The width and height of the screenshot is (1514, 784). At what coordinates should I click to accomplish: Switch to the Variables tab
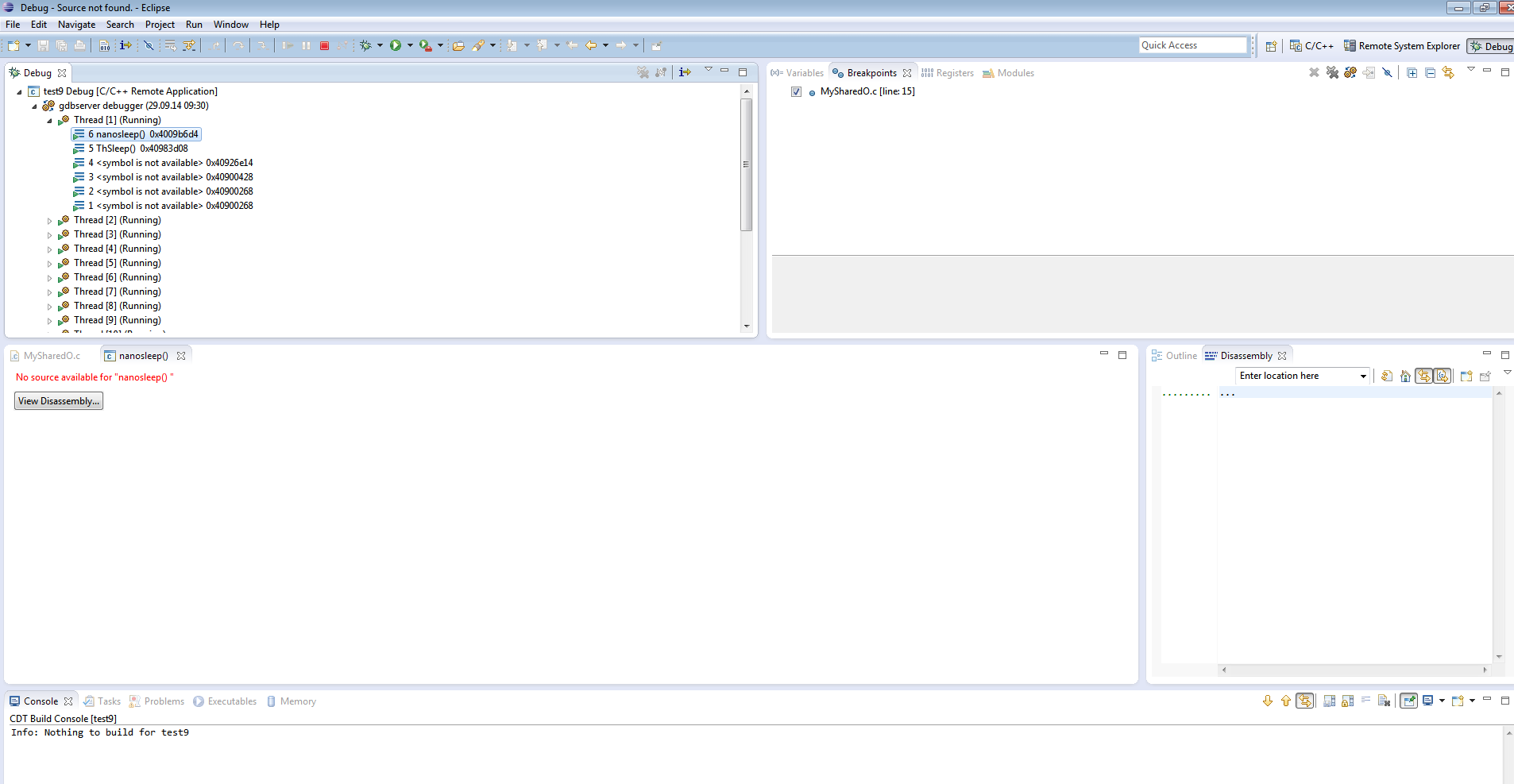798,73
